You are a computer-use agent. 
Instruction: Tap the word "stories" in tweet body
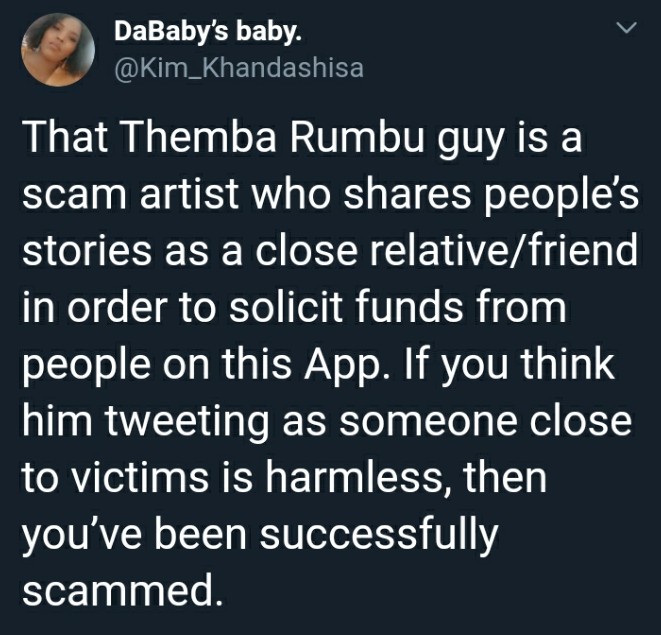(x=86, y=251)
